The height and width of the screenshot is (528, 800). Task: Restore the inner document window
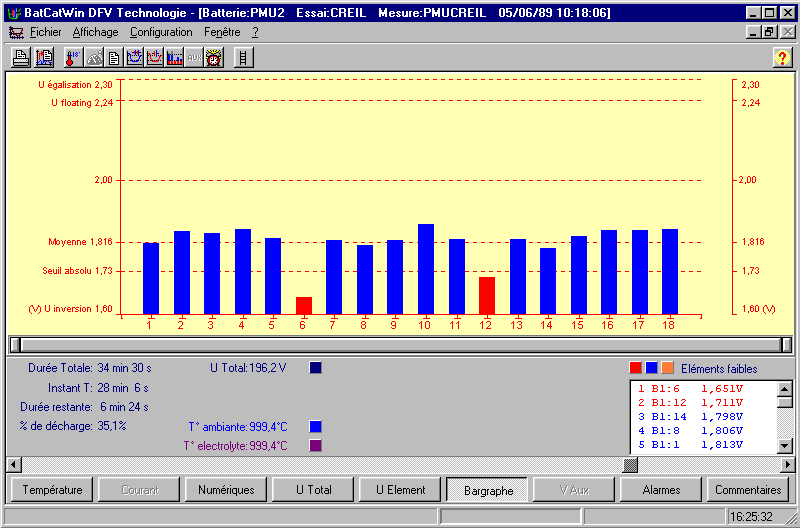pos(769,32)
